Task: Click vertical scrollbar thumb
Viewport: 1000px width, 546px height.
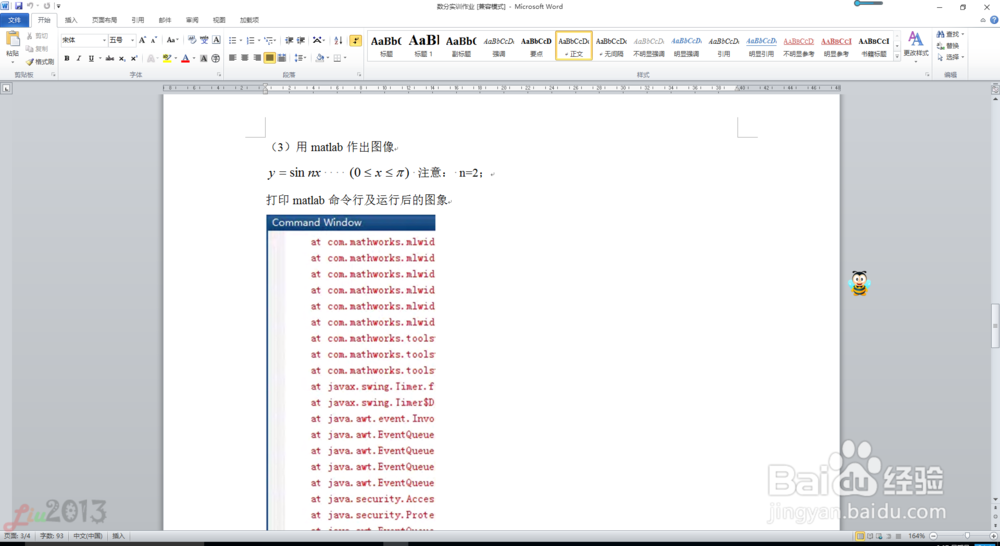Action: (x=995, y=326)
